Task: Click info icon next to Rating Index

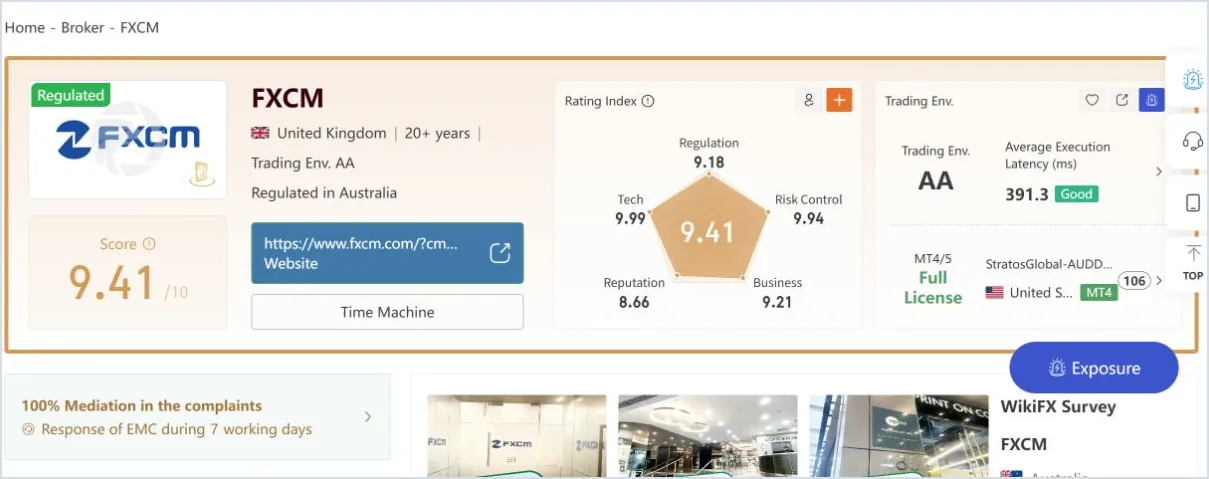Action: click(x=648, y=101)
